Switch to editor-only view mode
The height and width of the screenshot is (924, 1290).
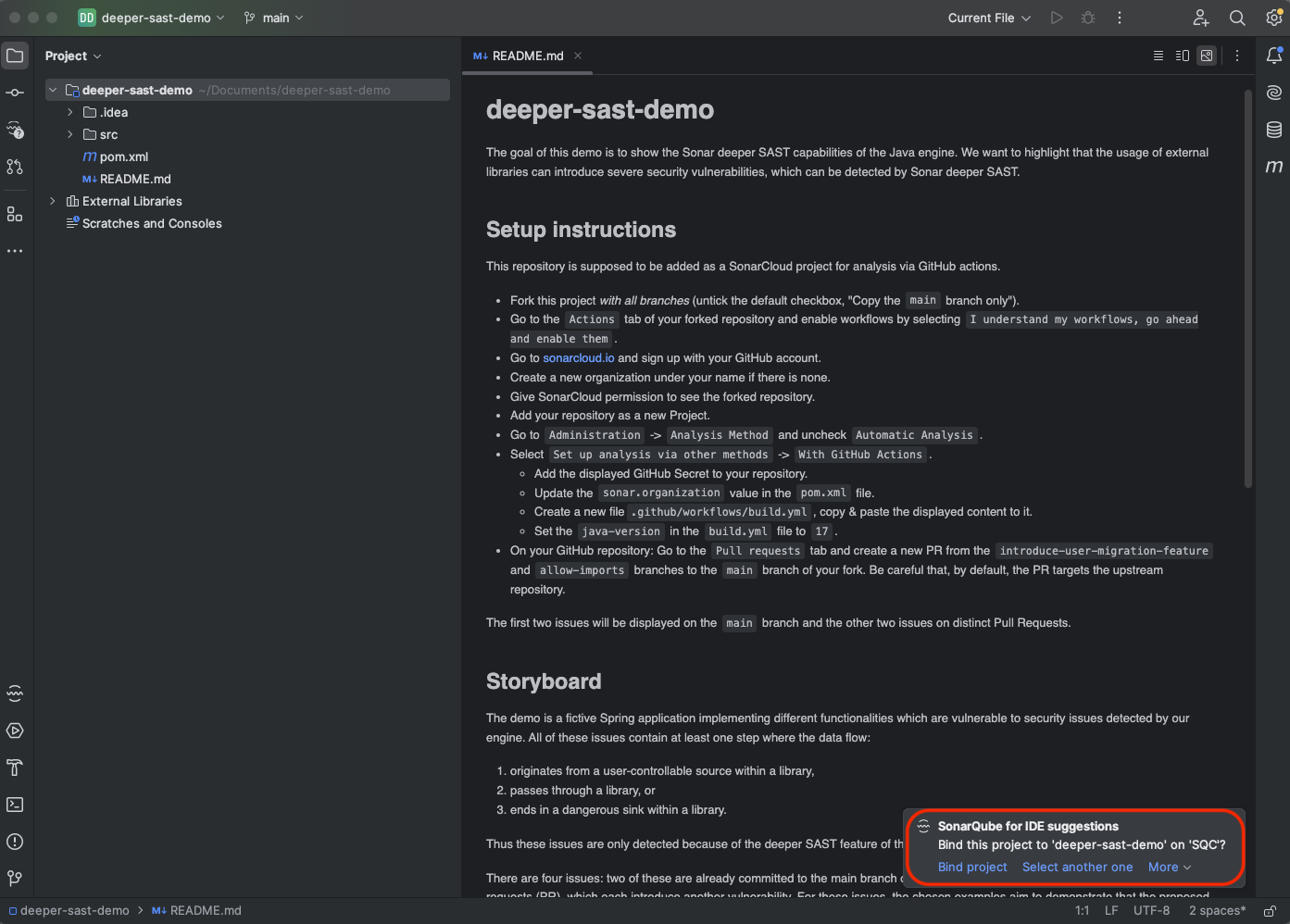click(x=1158, y=56)
